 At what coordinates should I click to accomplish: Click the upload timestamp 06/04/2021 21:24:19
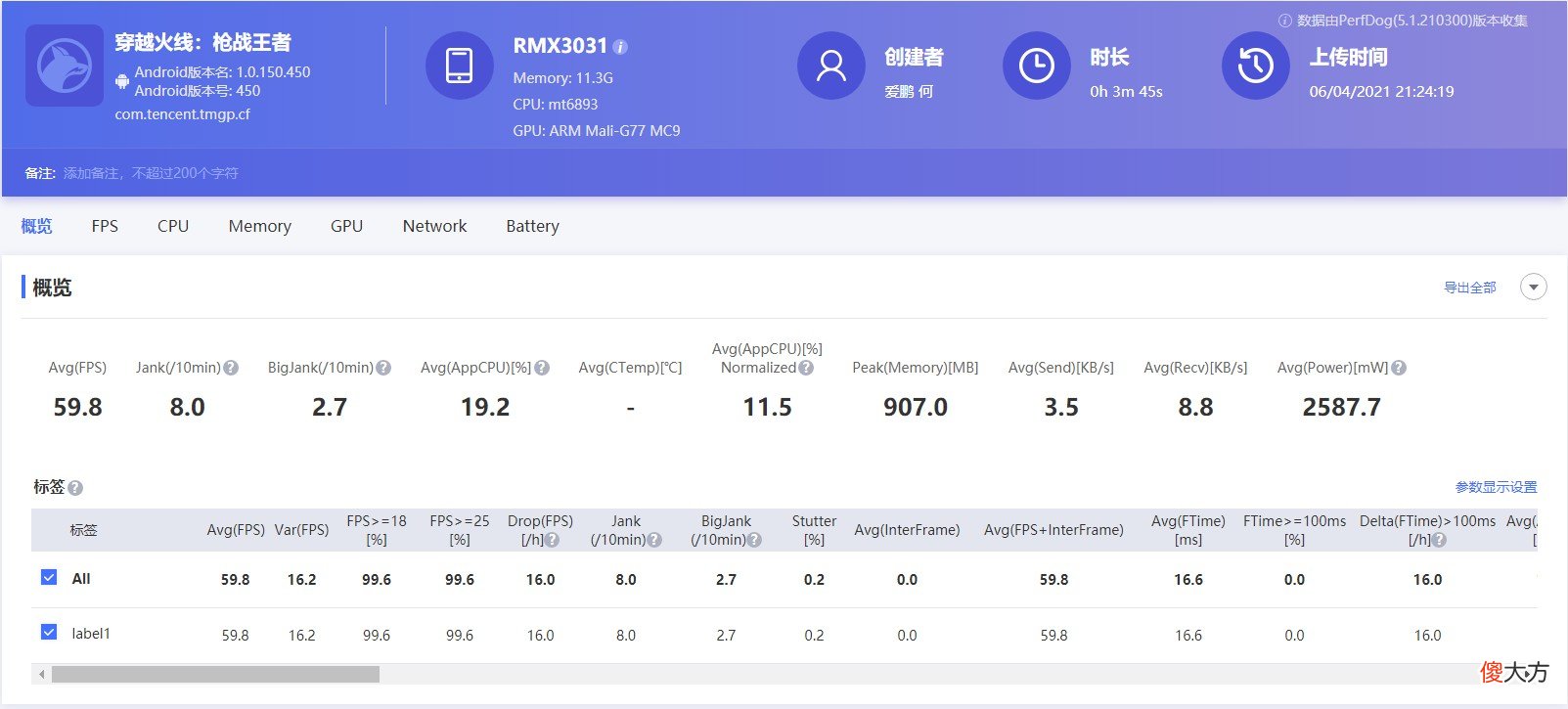click(x=1381, y=92)
